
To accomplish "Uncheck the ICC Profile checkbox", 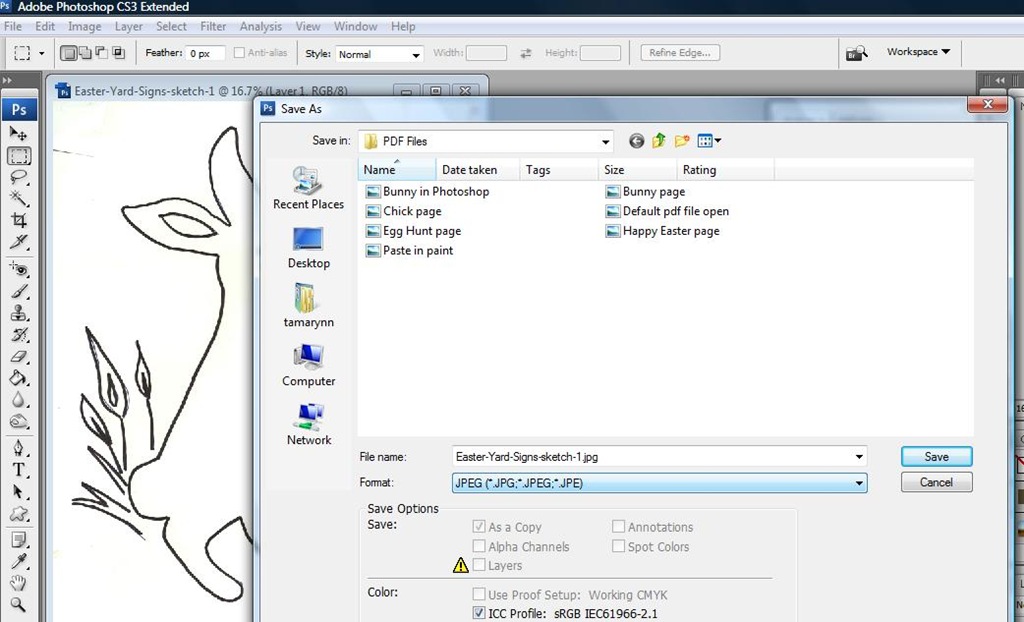I will pyautogui.click(x=479, y=613).
